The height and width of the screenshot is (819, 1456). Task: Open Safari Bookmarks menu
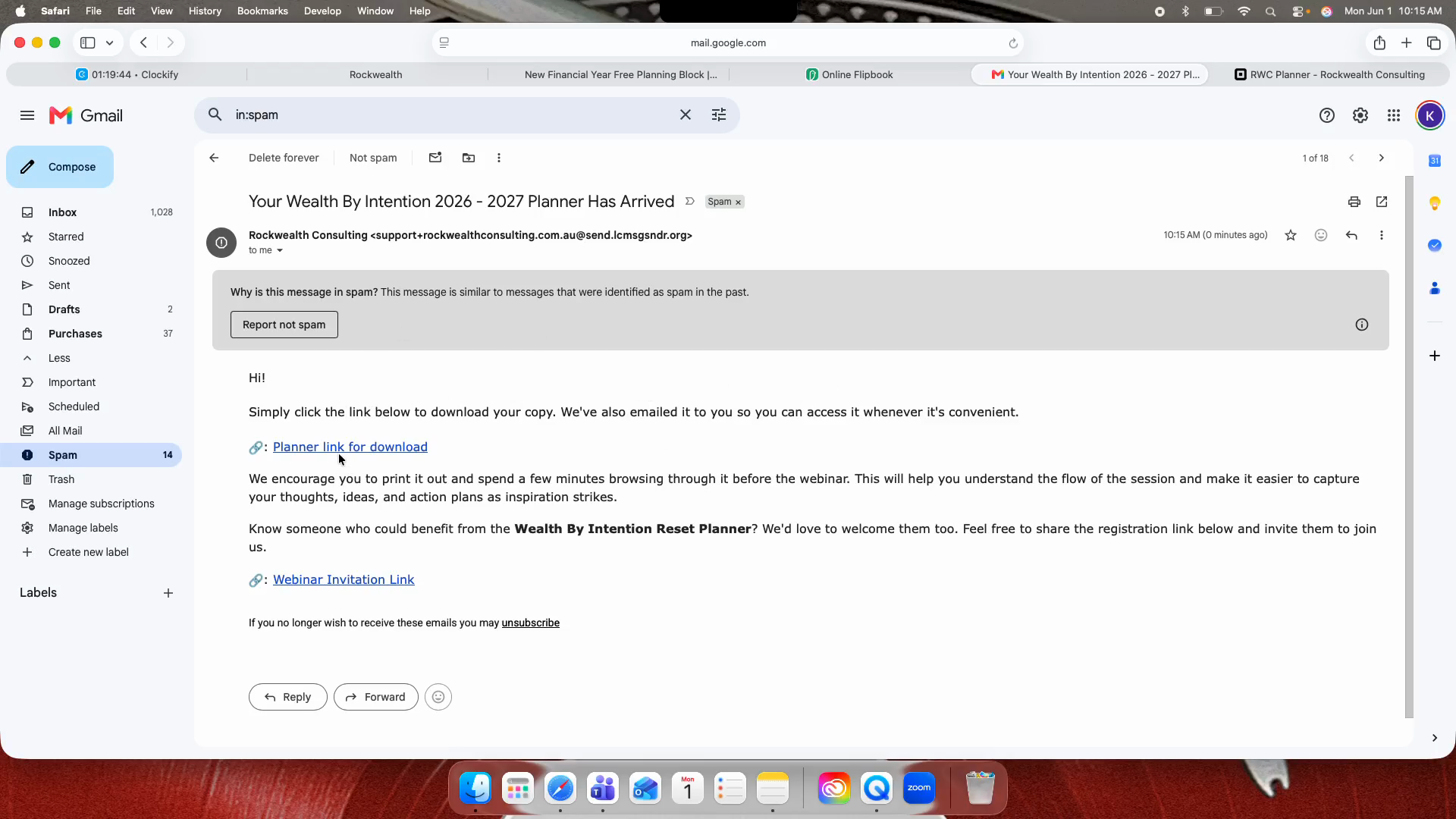click(x=262, y=11)
